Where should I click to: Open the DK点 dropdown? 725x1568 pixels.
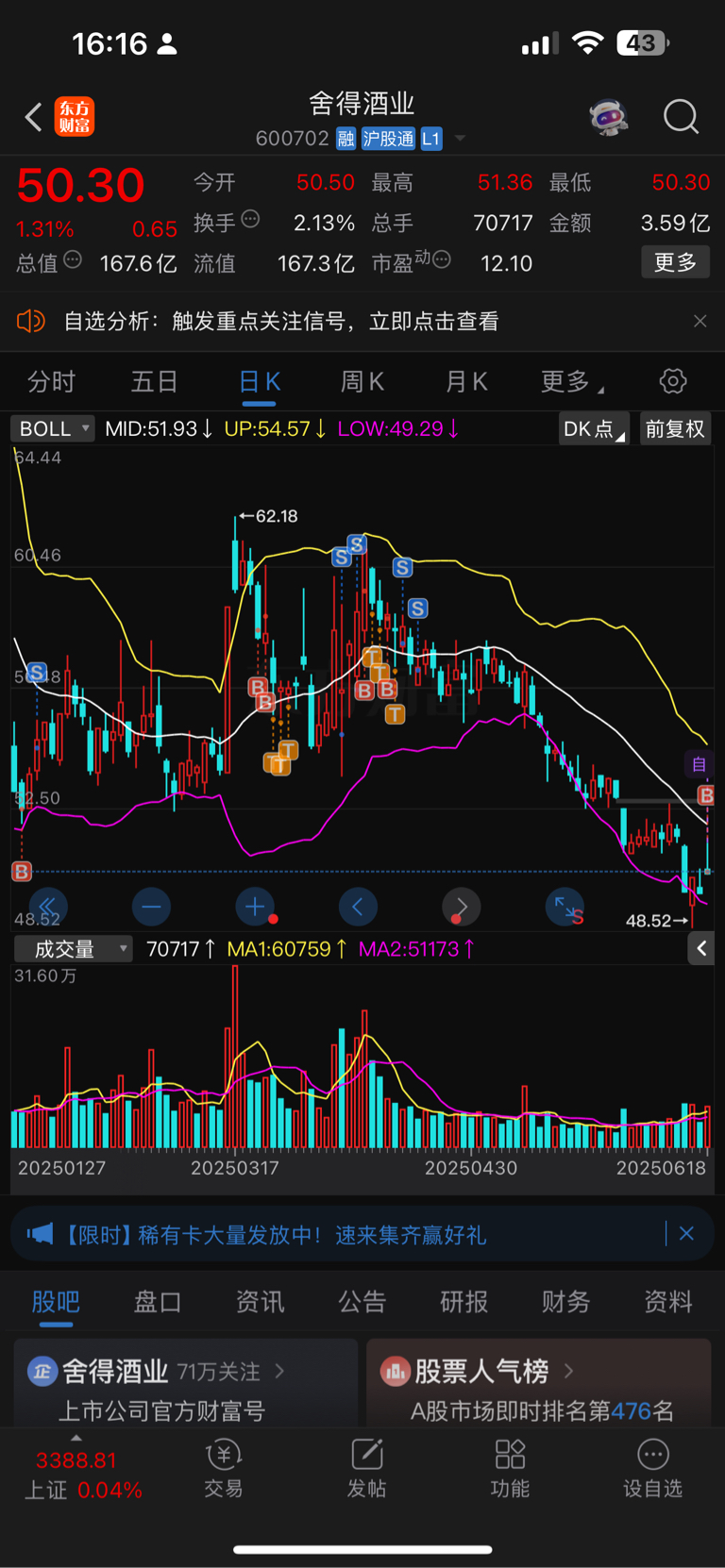(x=594, y=429)
